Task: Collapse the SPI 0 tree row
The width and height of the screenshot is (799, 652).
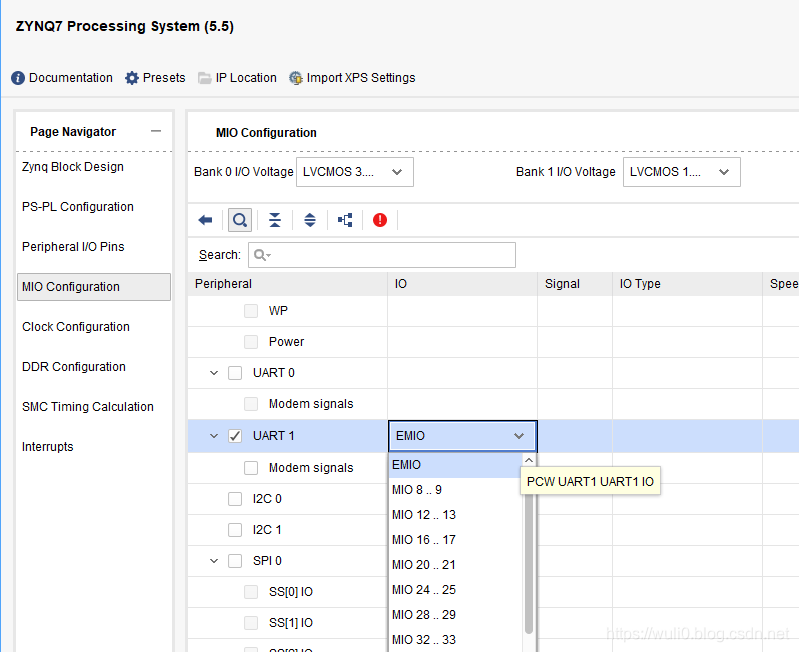Action: (x=214, y=561)
